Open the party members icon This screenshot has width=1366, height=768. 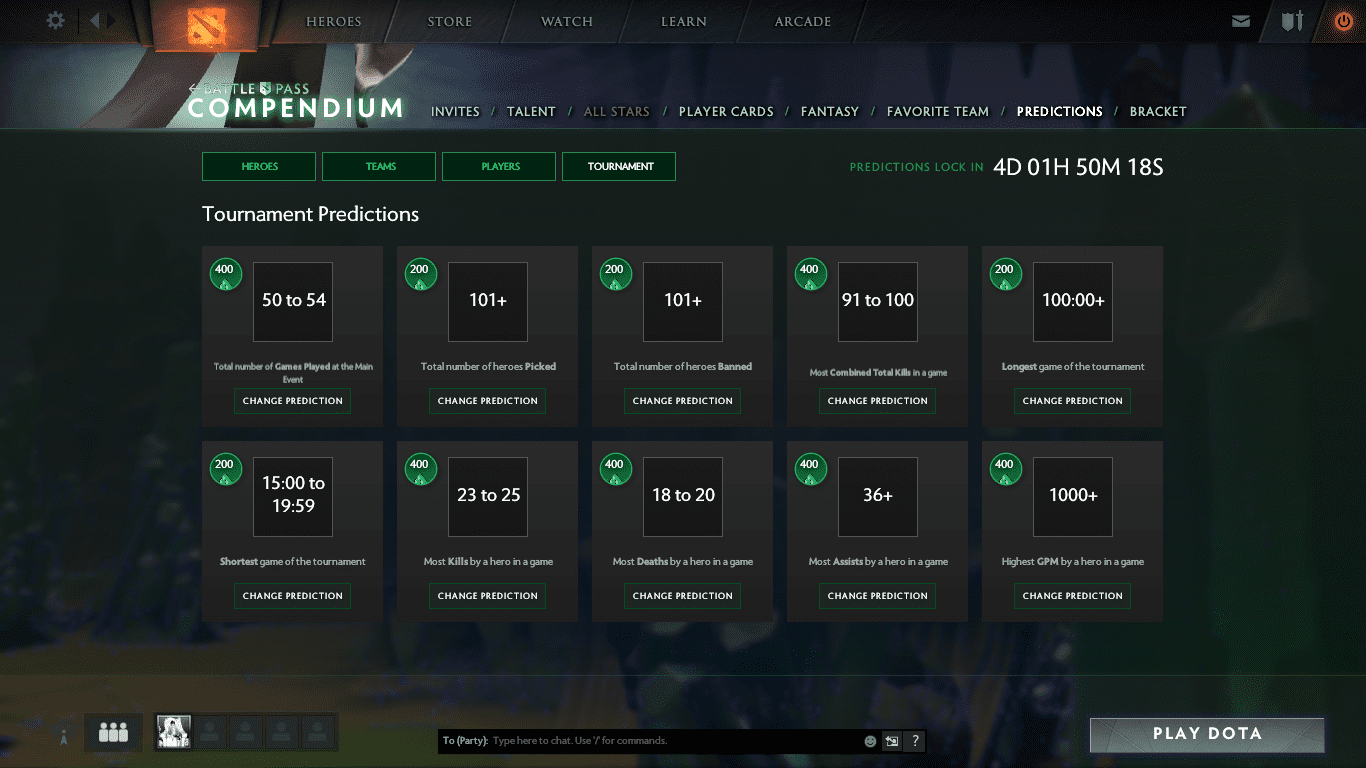click(x=113, y=733)
